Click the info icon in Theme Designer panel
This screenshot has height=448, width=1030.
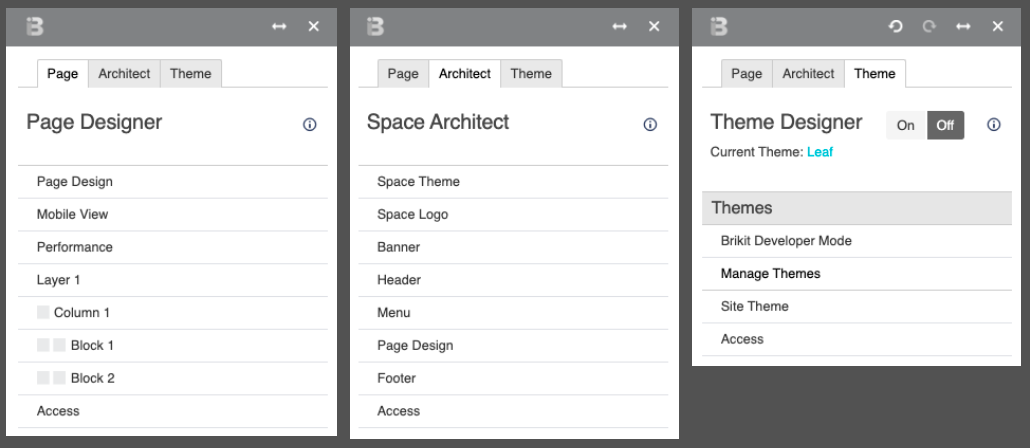click(994, 125)
